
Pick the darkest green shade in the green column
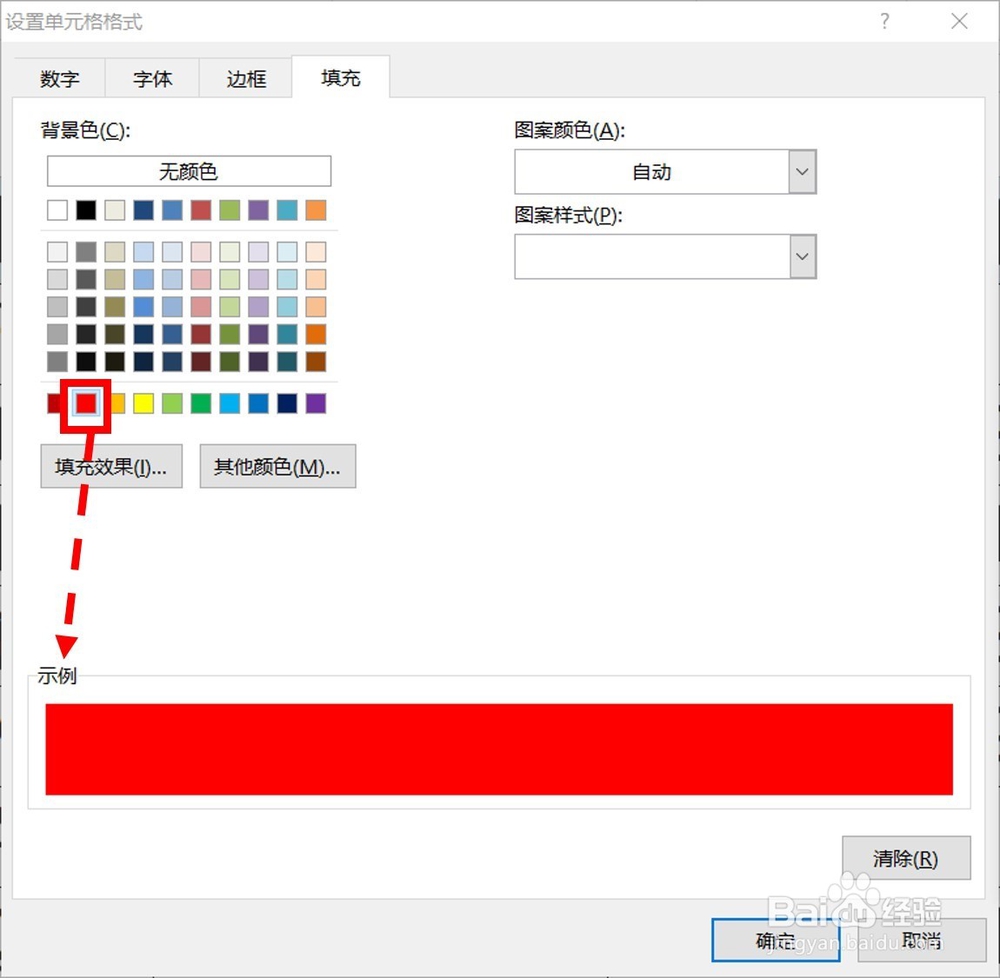[230, 361]
